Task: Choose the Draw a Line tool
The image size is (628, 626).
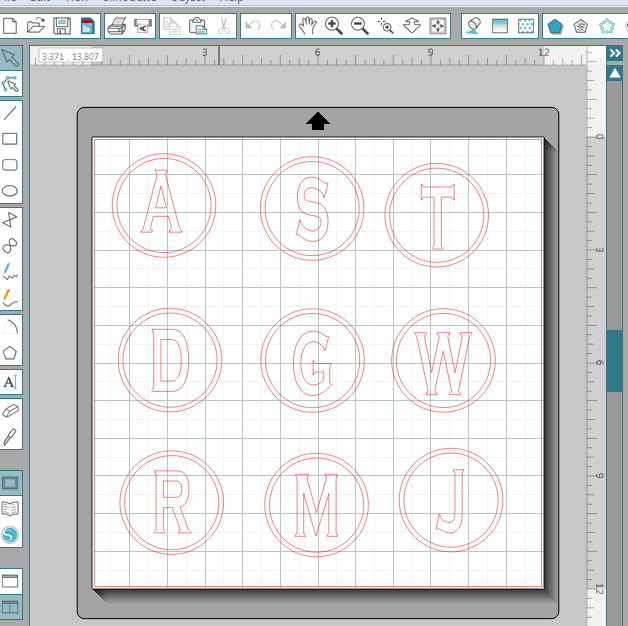Action: (10, 113)
